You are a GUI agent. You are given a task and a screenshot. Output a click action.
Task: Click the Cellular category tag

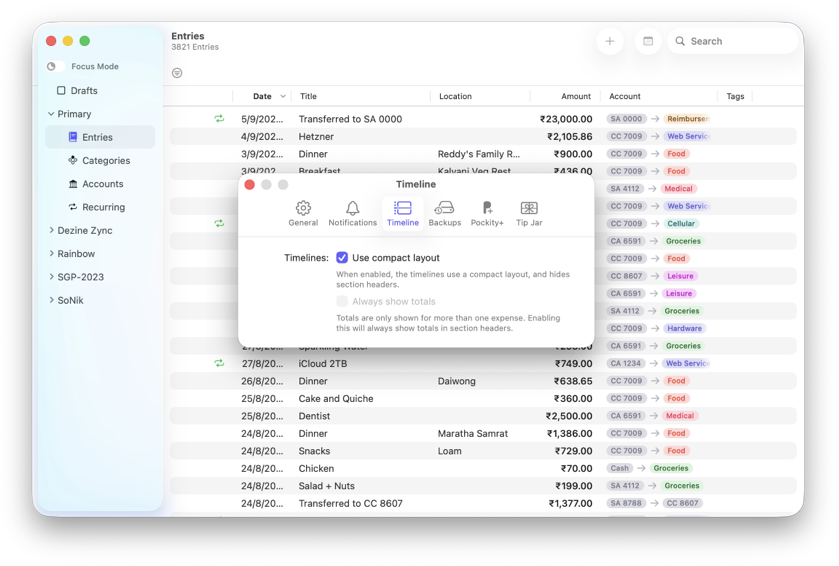(x=681, y=224)
